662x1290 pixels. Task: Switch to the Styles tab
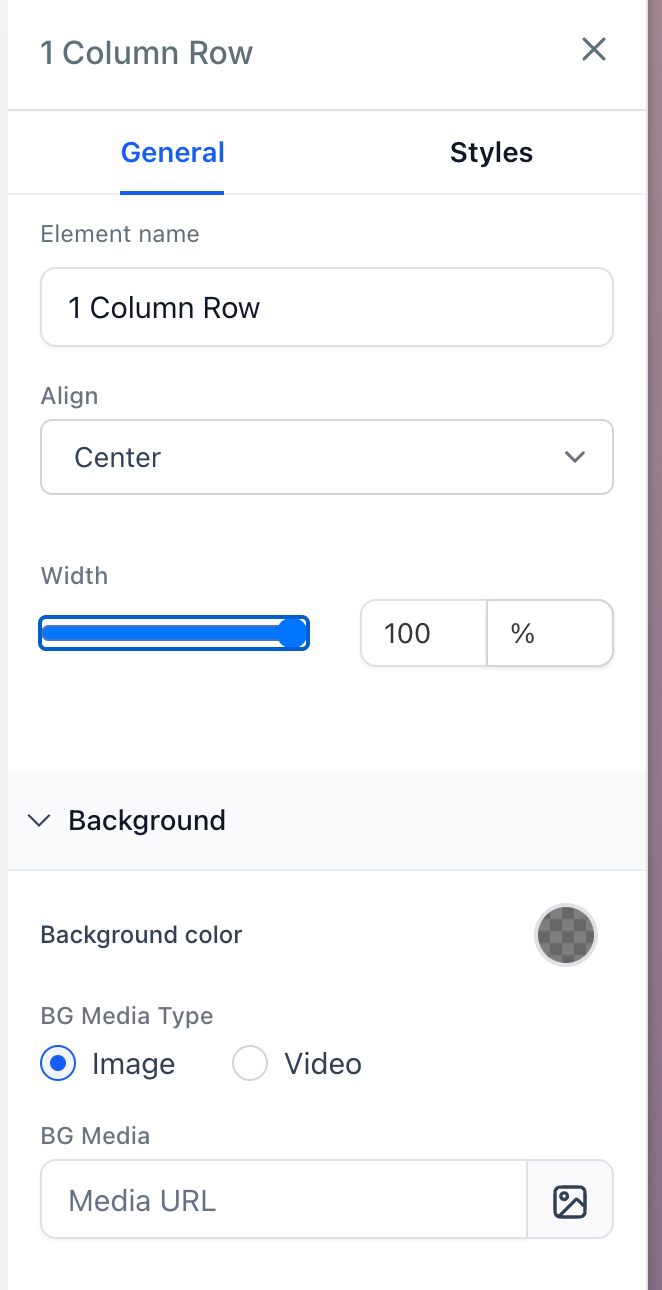tap(491, 153)
